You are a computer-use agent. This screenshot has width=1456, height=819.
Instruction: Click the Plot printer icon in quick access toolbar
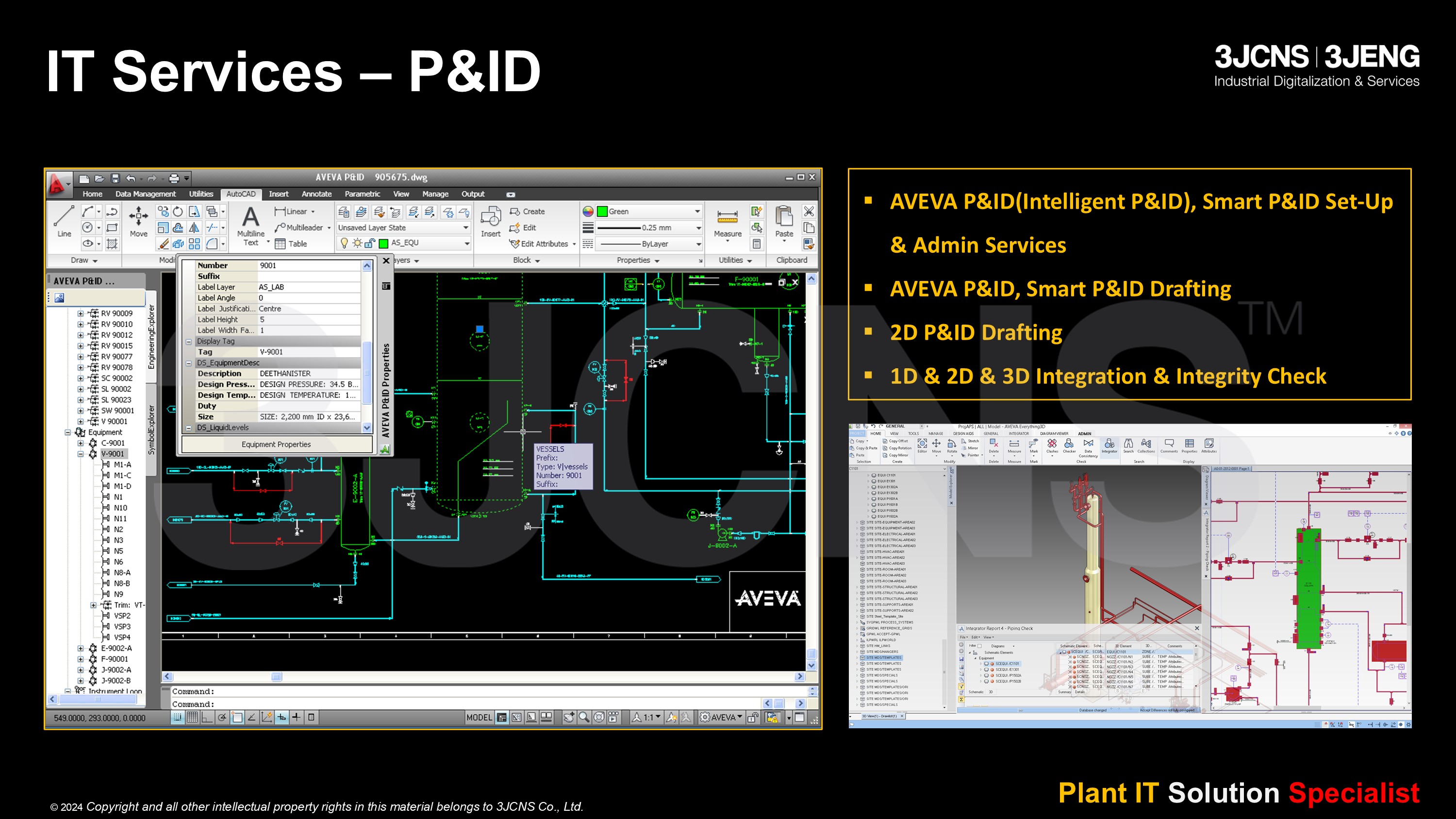[174, 179]
